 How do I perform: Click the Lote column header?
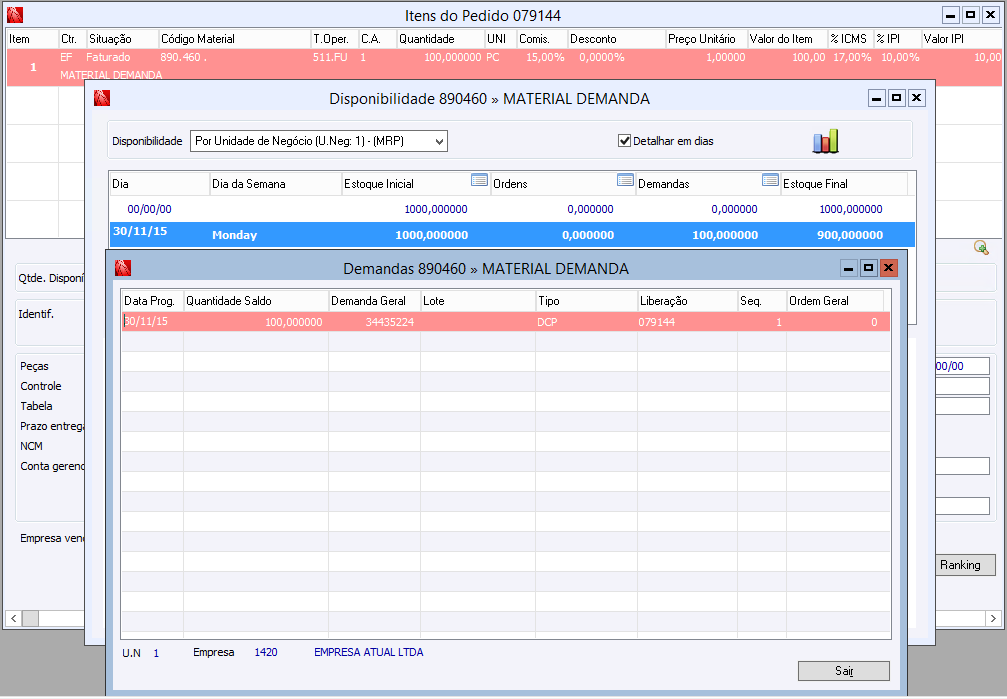(478, 301)
